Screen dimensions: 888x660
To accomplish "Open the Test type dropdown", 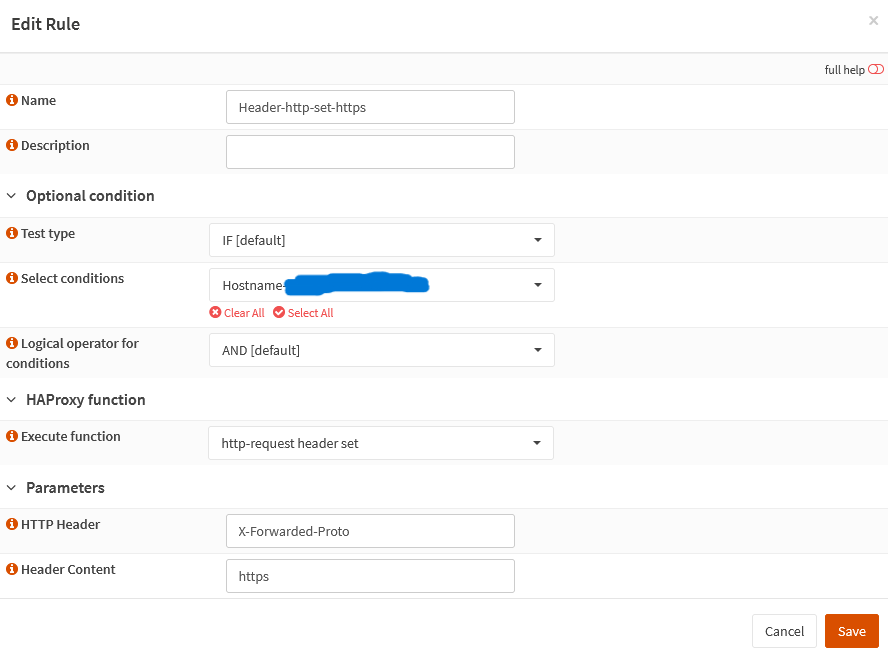I will click(x=381, y=240).
